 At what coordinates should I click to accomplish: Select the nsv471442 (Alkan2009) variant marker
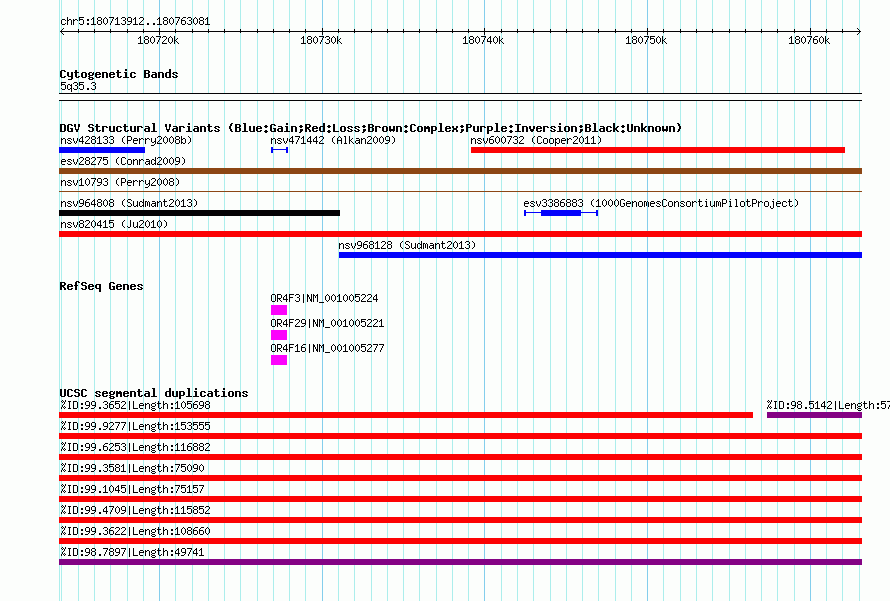(280, 150)
